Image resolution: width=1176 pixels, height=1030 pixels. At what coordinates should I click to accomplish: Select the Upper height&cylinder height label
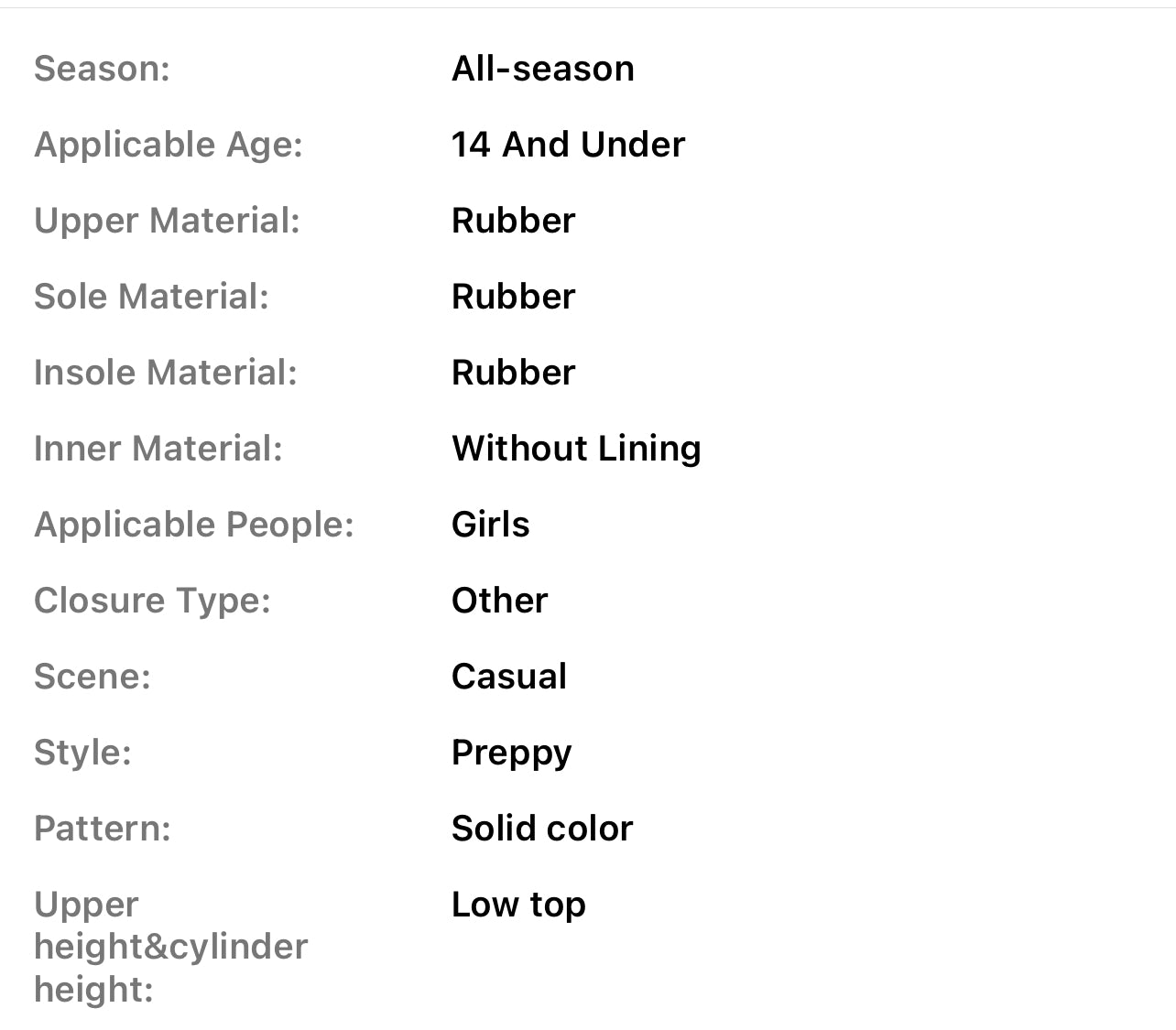(171, 947)
